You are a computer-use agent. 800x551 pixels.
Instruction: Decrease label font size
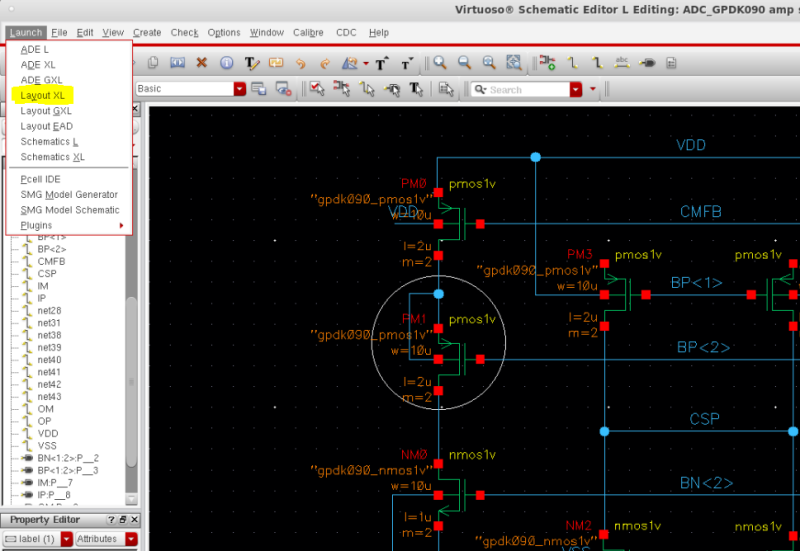pyautogui.click(x=406, y=63)
